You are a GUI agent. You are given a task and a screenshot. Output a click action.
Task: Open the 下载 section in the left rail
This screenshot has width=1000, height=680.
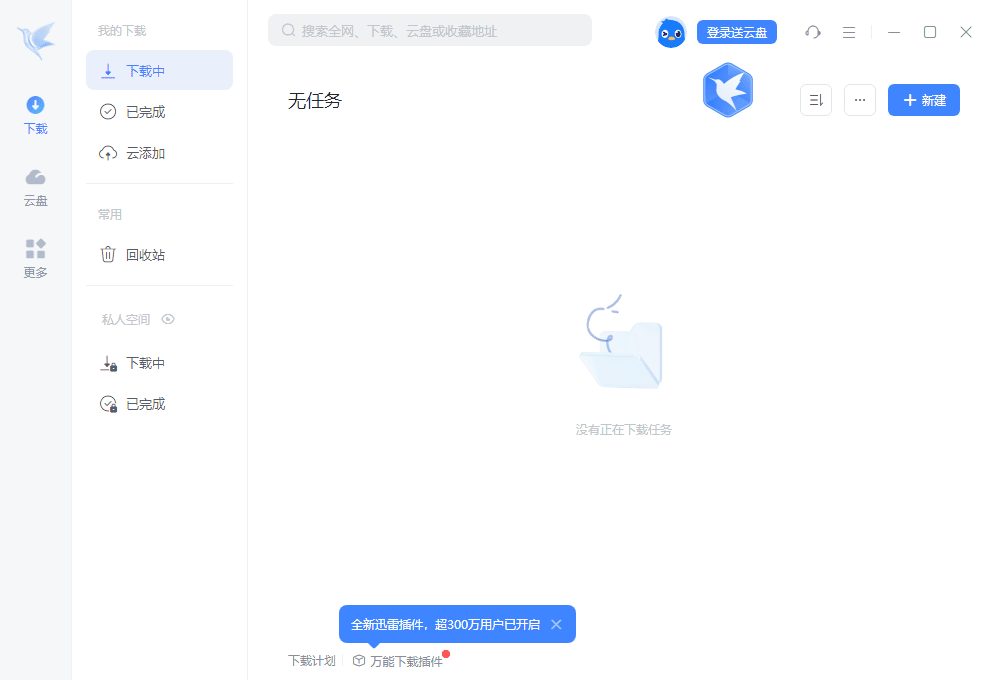[x=36, y=115]
